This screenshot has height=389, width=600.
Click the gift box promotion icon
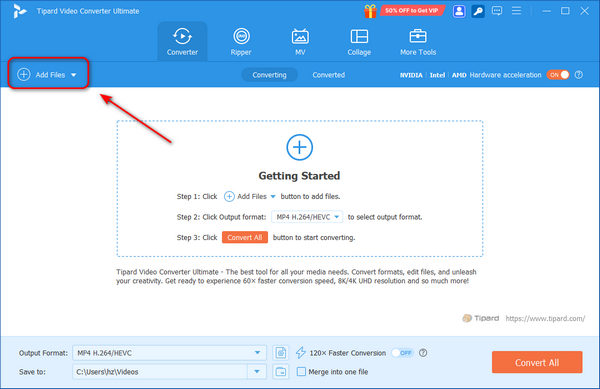(370, 11)
